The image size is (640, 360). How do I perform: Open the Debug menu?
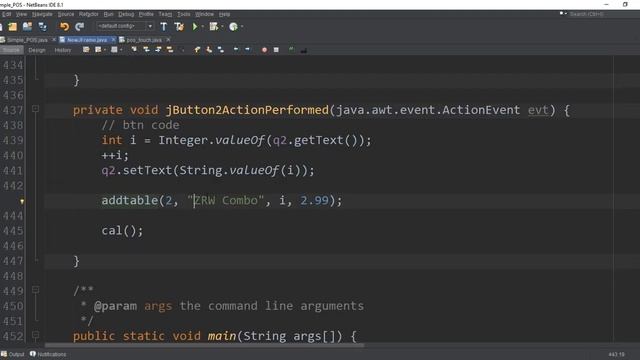(x=126, y=14)
